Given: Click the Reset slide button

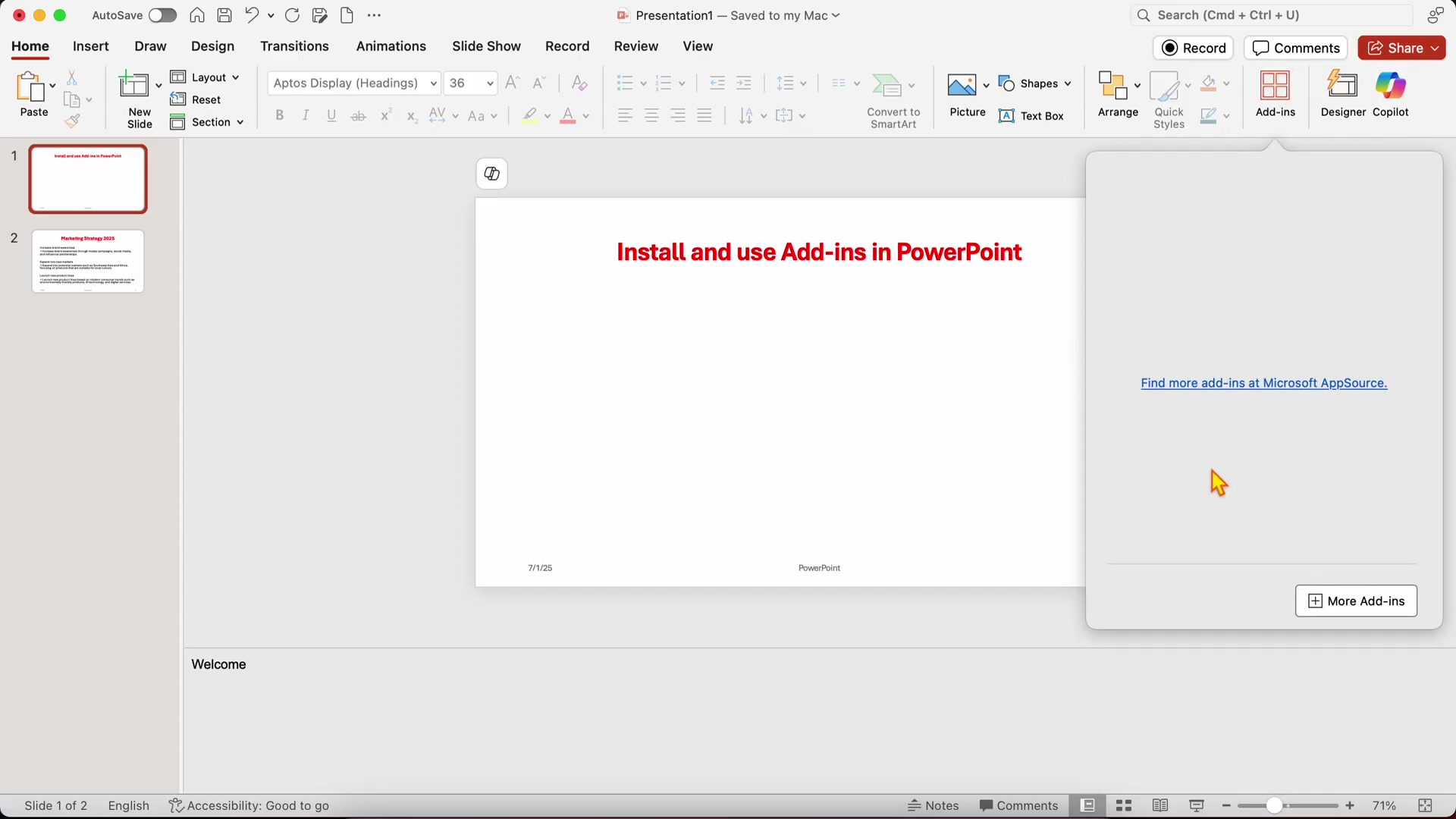Looking at the screenshot, I should click(x=196, y=99).
